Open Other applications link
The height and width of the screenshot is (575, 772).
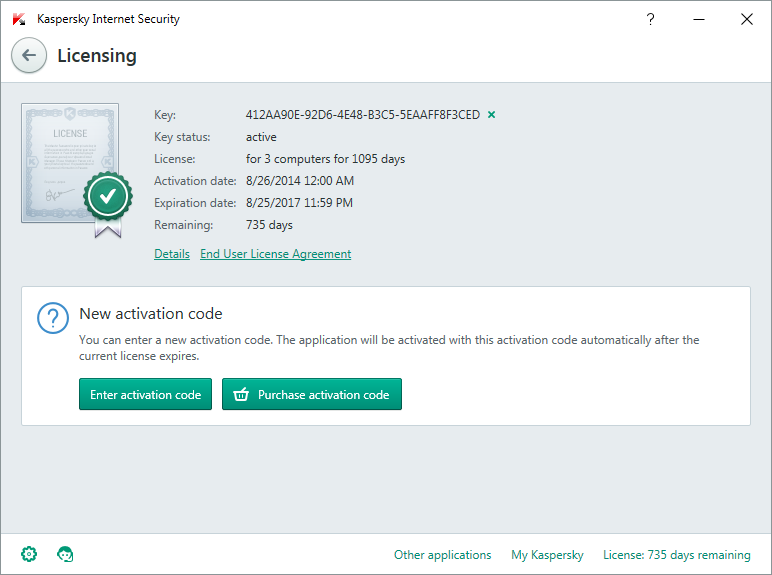coord(443,555)
